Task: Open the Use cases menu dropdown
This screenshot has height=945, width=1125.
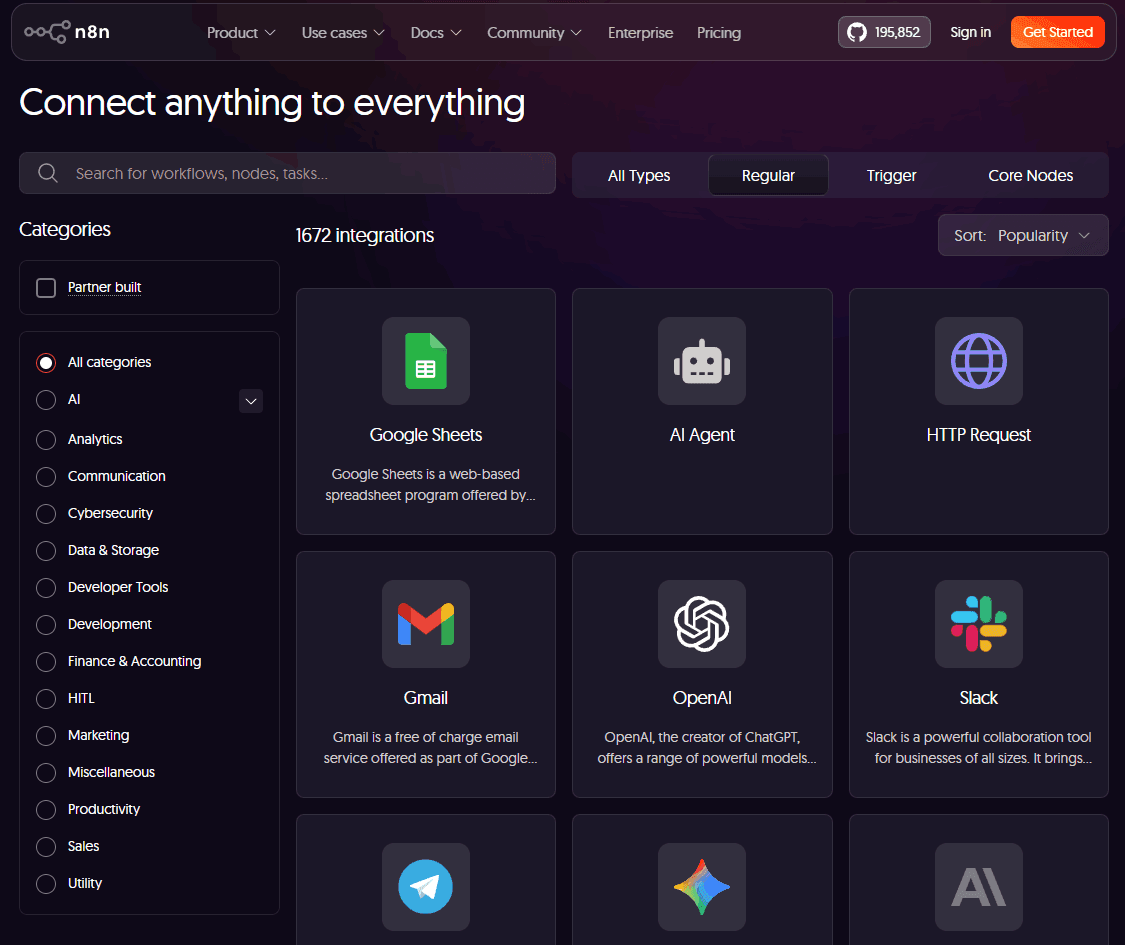Action: [x=343, y=33]
